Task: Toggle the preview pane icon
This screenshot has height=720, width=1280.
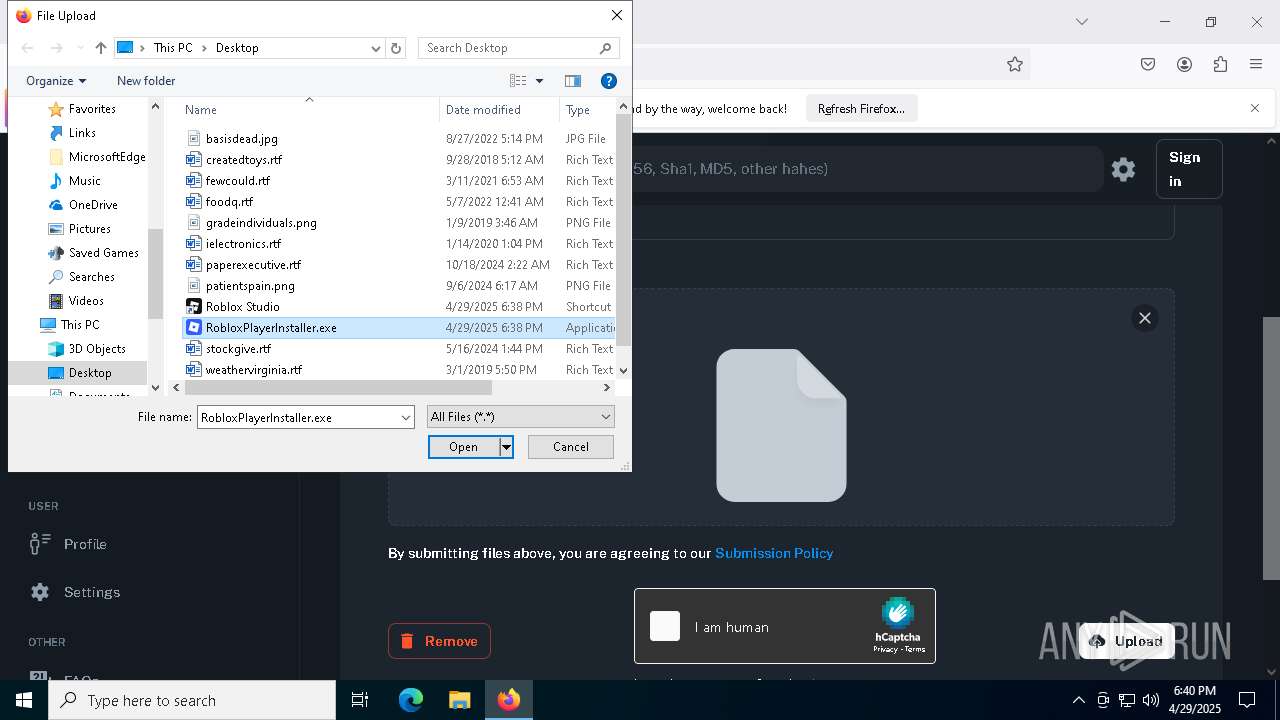Action: 573,81
